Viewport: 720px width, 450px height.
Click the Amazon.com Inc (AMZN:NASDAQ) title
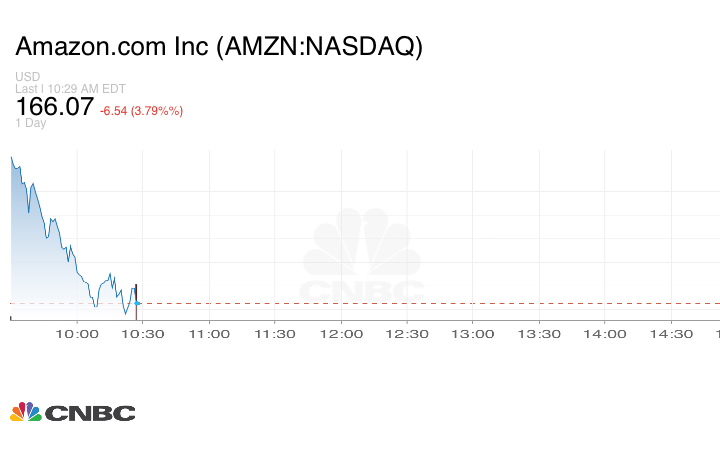click(x=219, y=47)
